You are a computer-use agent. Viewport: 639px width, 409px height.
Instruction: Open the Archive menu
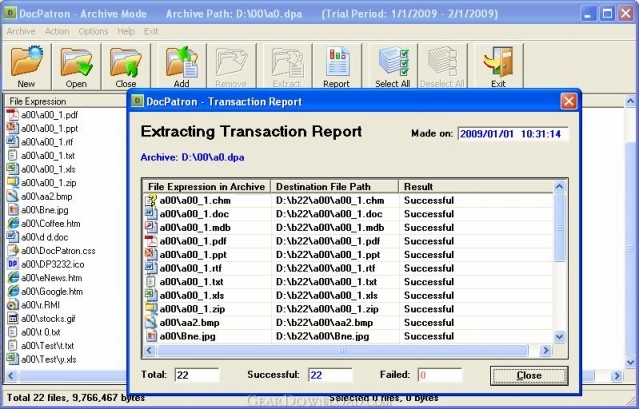(21, 31)
